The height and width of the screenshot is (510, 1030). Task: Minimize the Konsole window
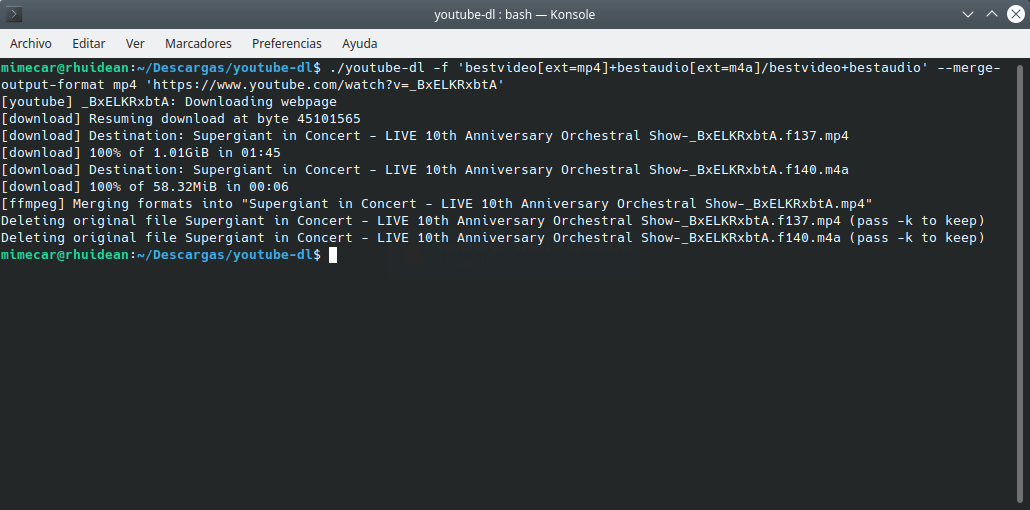[x=968, y=14]
